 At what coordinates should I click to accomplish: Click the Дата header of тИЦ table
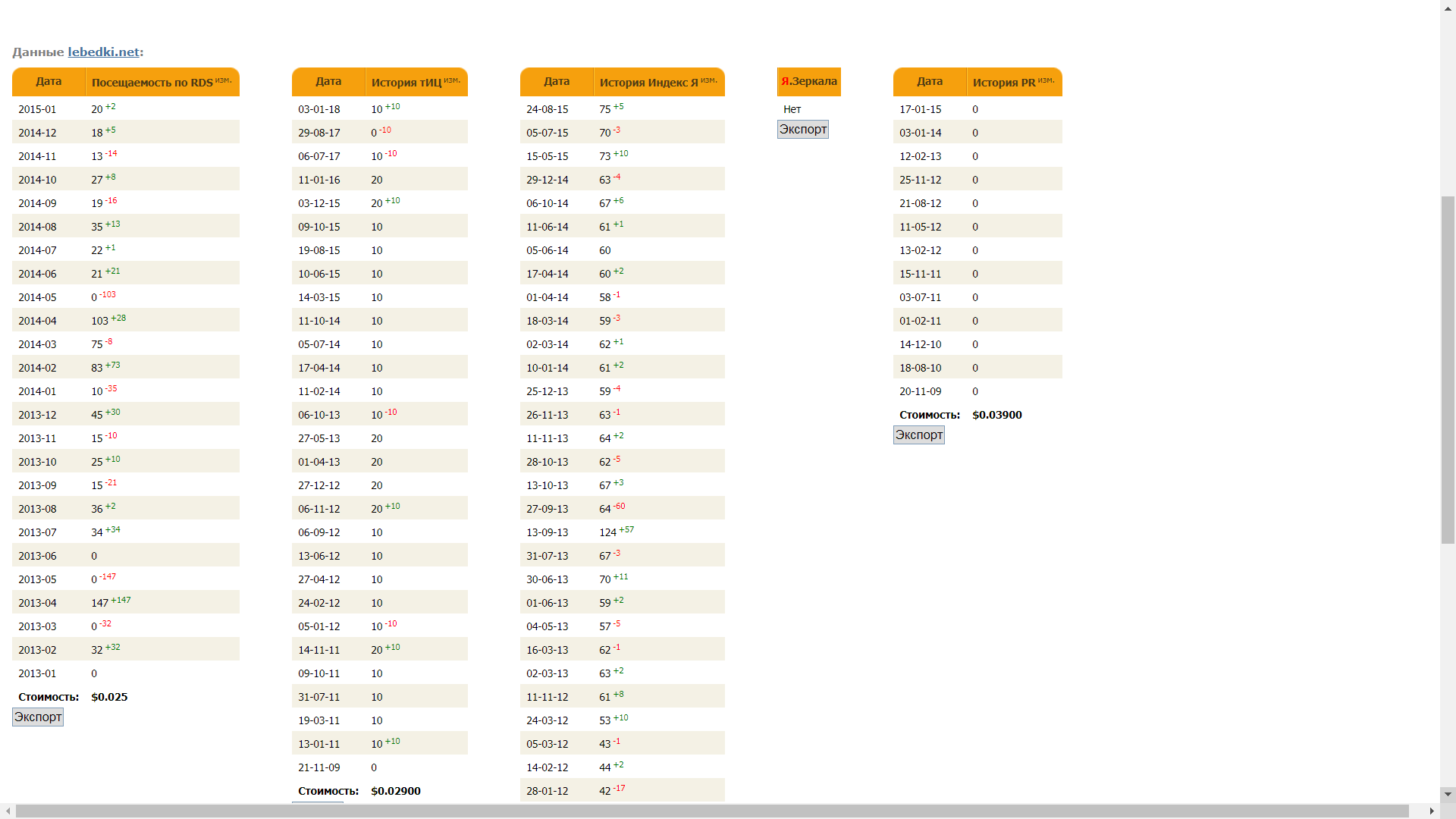[x=328, y=82]
